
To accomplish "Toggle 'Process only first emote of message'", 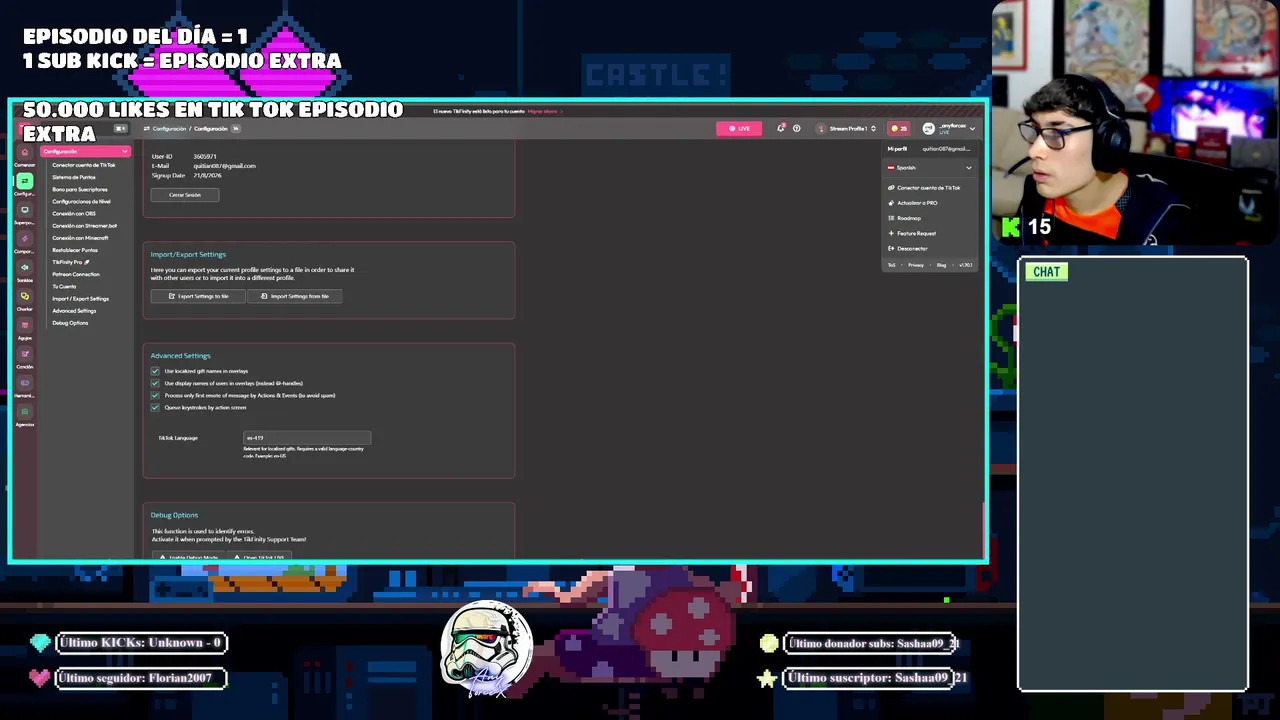I will coord(155,395).
